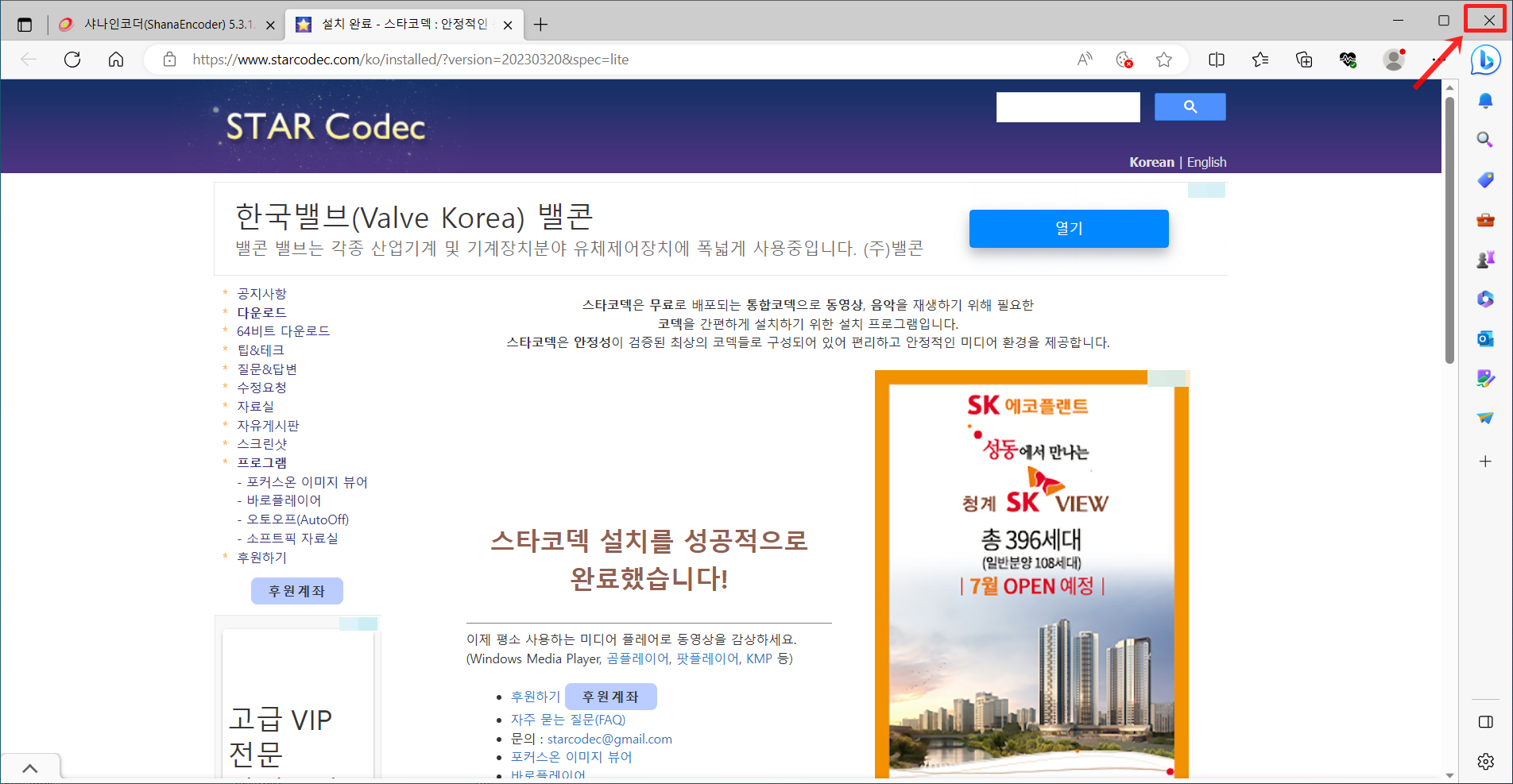Open Bing Copilot sidebar button

pos(1485,60)
